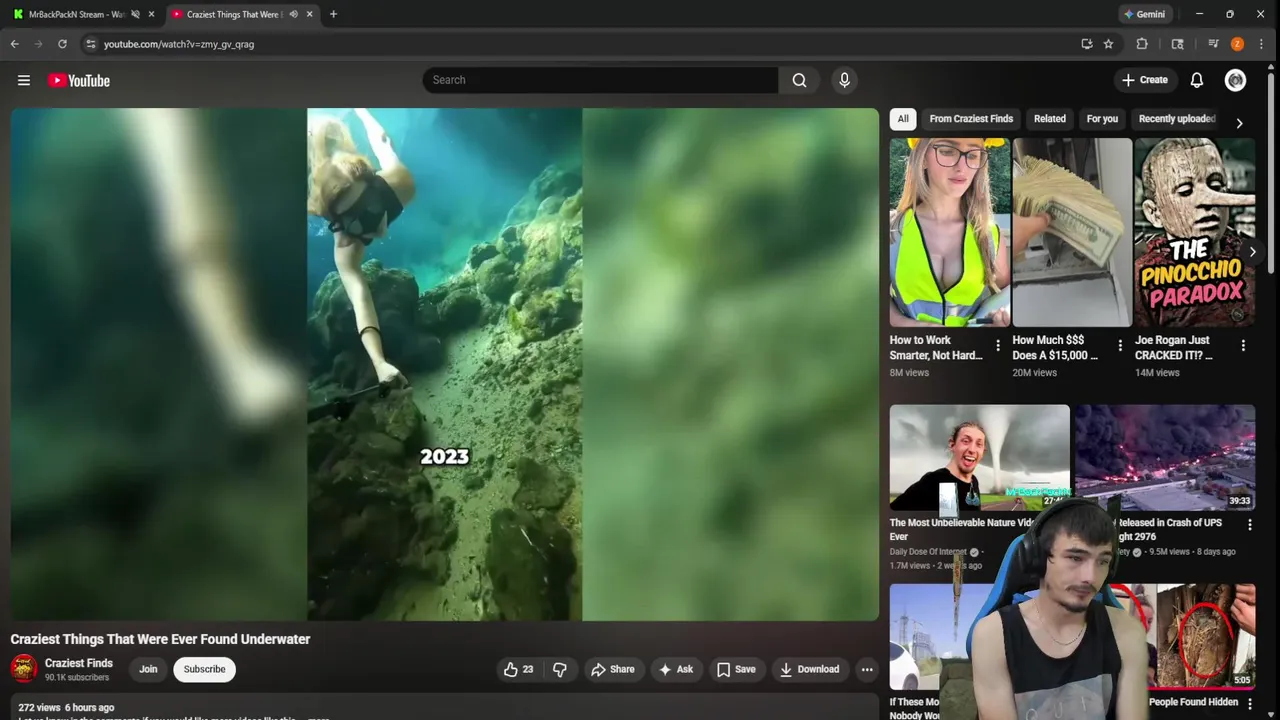Select the For you filter chip
The height and width of the screenshot is (720, 1280).
[x=1102, y=119]
